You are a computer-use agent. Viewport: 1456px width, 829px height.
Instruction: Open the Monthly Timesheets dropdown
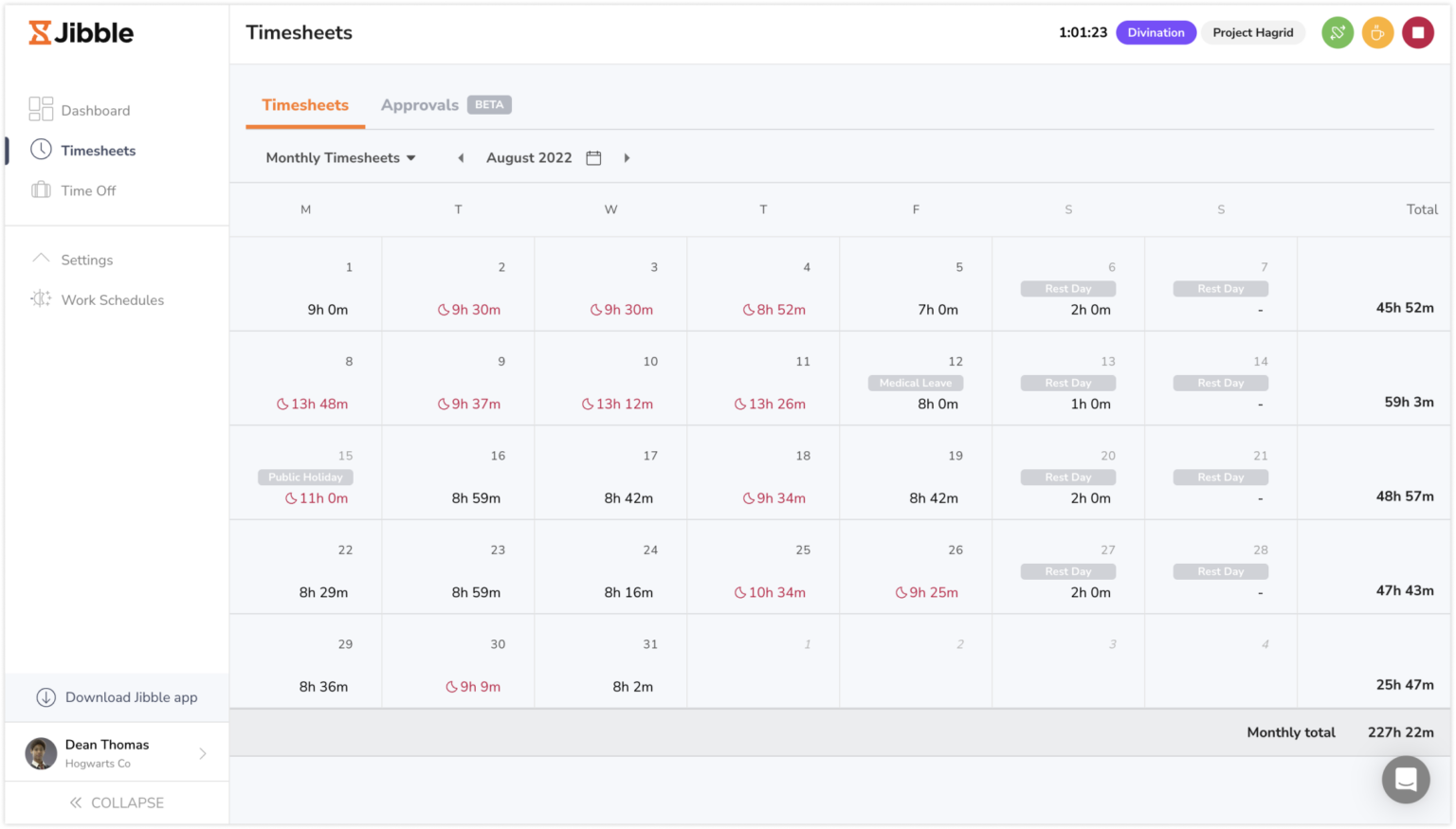[339, 157]
